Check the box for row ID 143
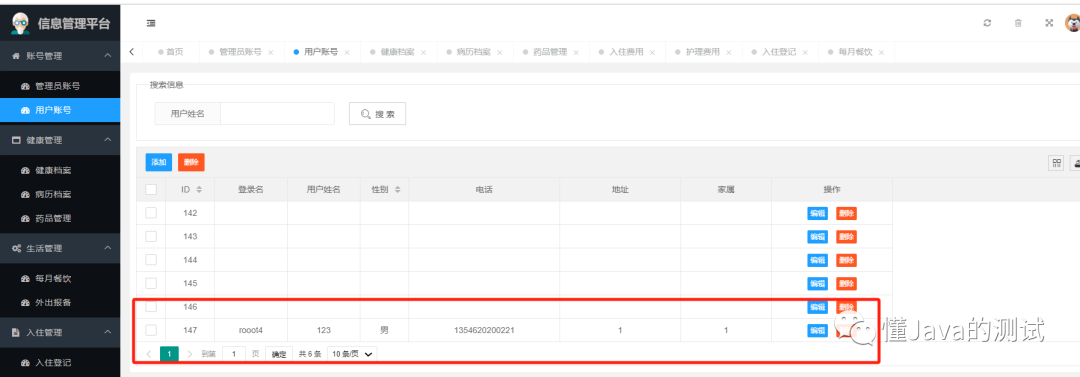 pyautogui.click(x=151, y=236)
